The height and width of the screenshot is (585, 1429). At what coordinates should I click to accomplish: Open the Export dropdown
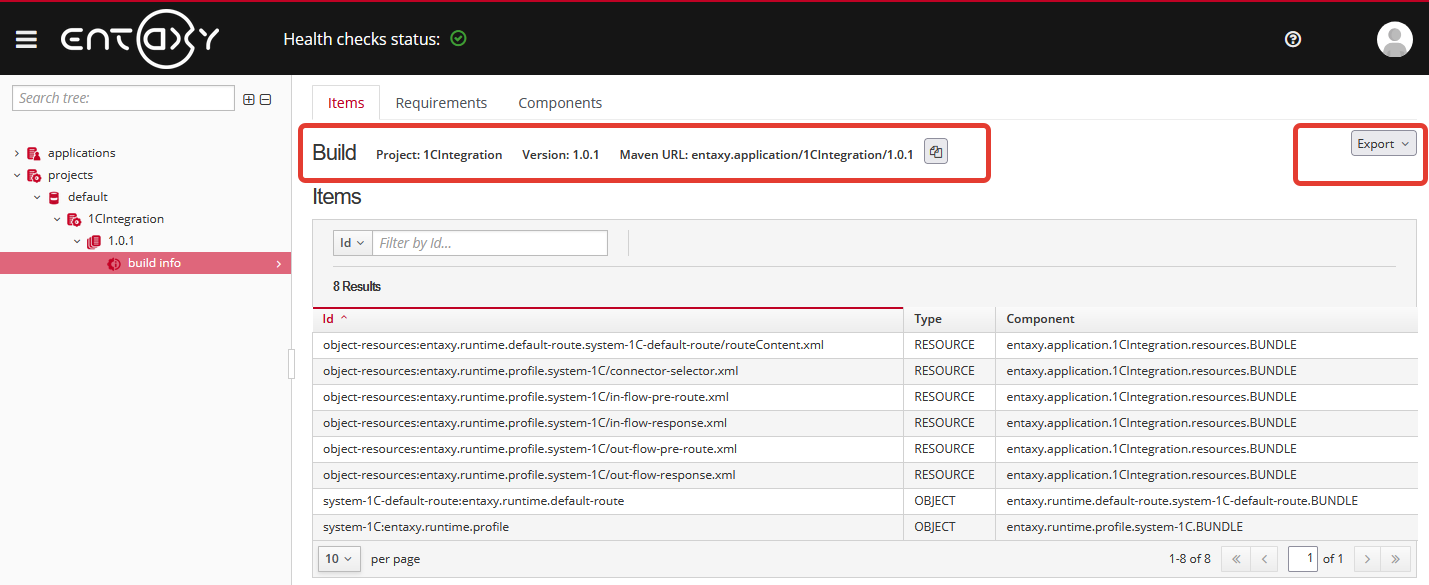(x=1383, y=144)
